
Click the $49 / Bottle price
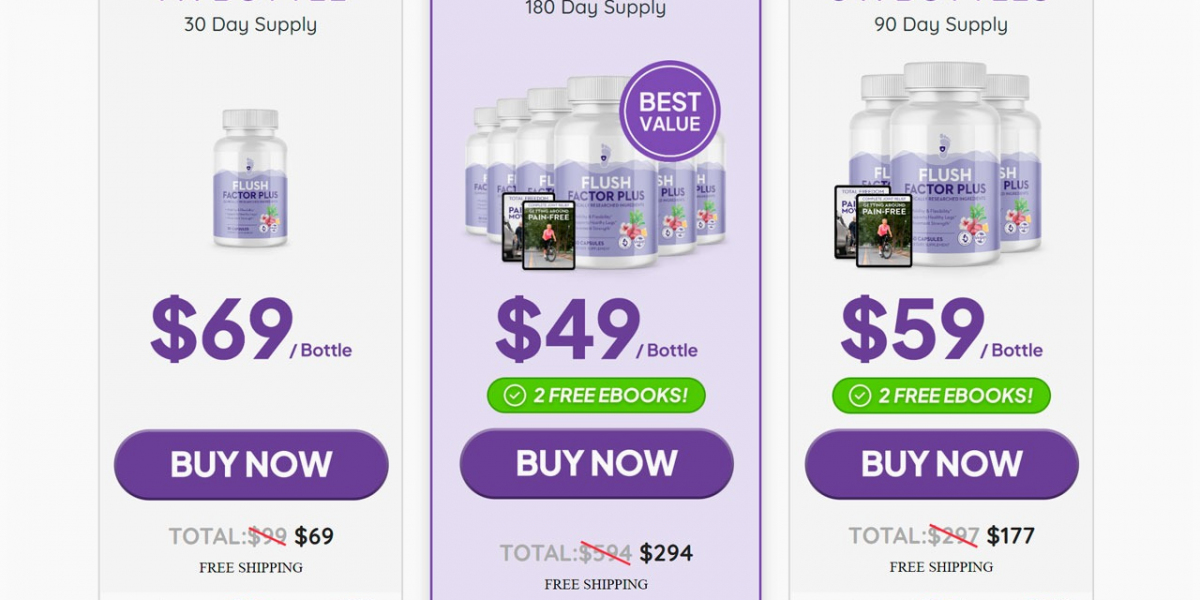[597, 330]
